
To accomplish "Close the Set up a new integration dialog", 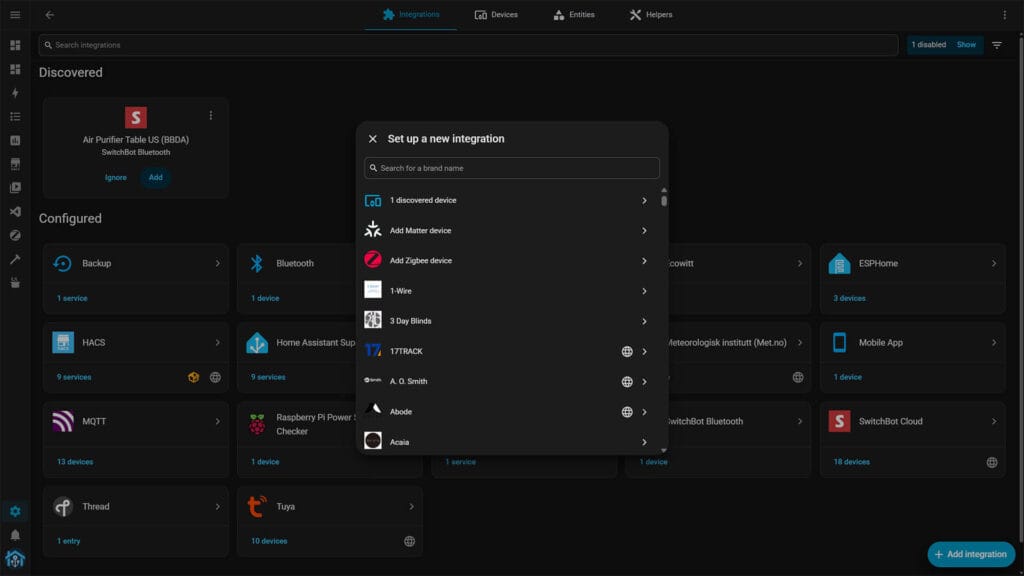I will click(372, 138).
